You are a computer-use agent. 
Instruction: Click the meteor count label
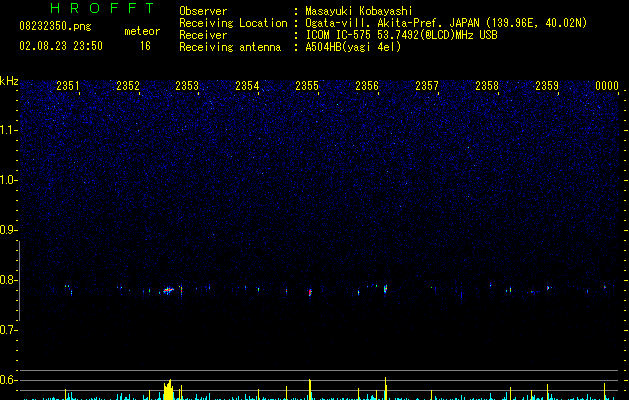142,31
